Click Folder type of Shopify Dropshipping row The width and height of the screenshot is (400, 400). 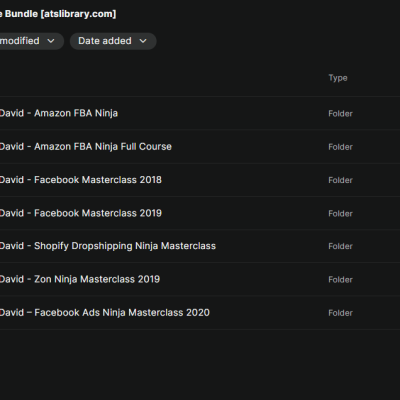point(340,246)
